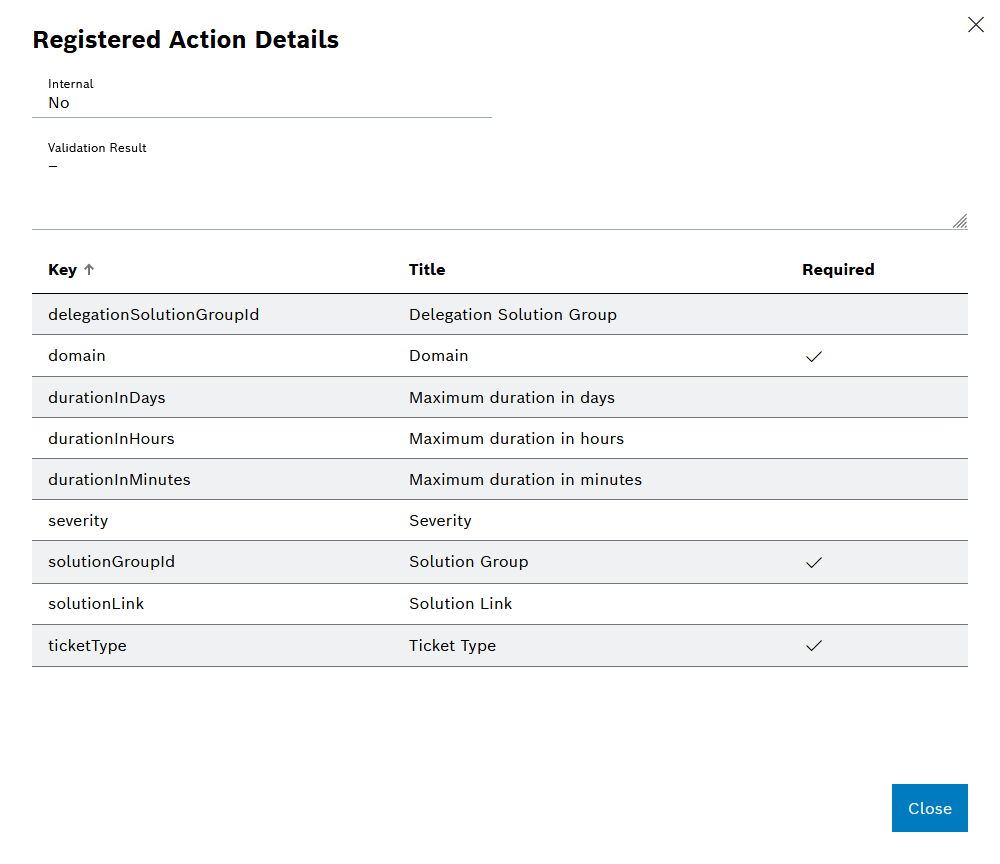Select the severity row in the table
This screenshot has height=864, width=1000.
pos(400,520)
